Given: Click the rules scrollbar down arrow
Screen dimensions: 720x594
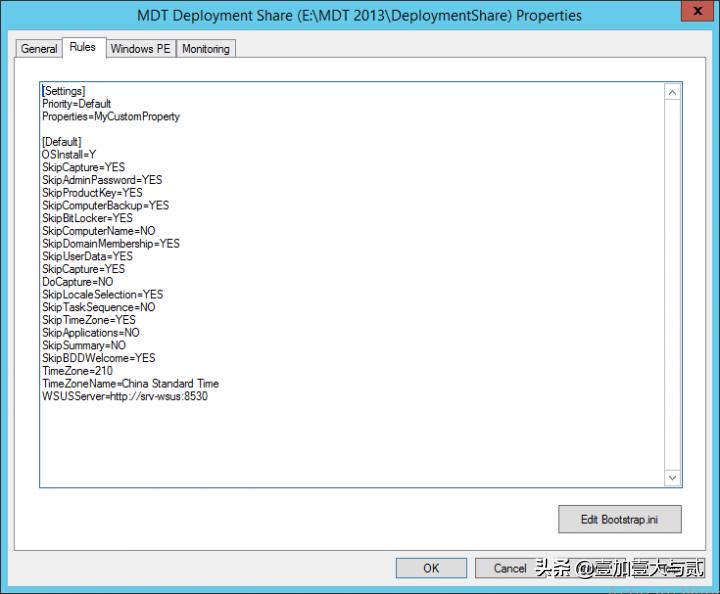Looking at the screenshot, I should pos(672,477).
